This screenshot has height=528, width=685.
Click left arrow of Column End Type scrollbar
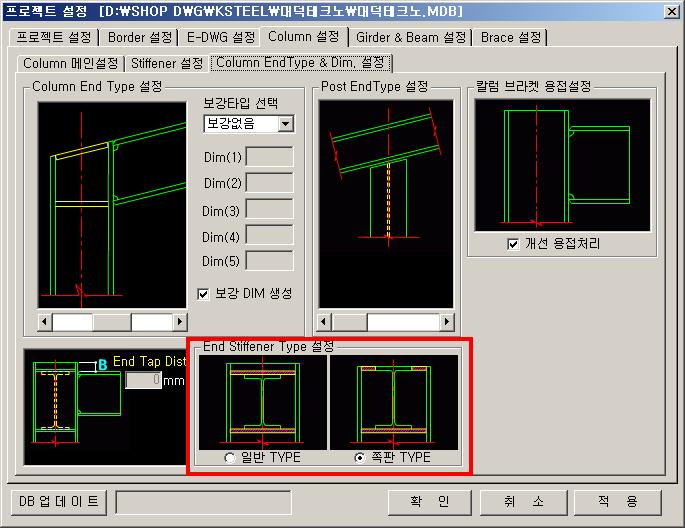pyautogui.click(x=45, y=322)
